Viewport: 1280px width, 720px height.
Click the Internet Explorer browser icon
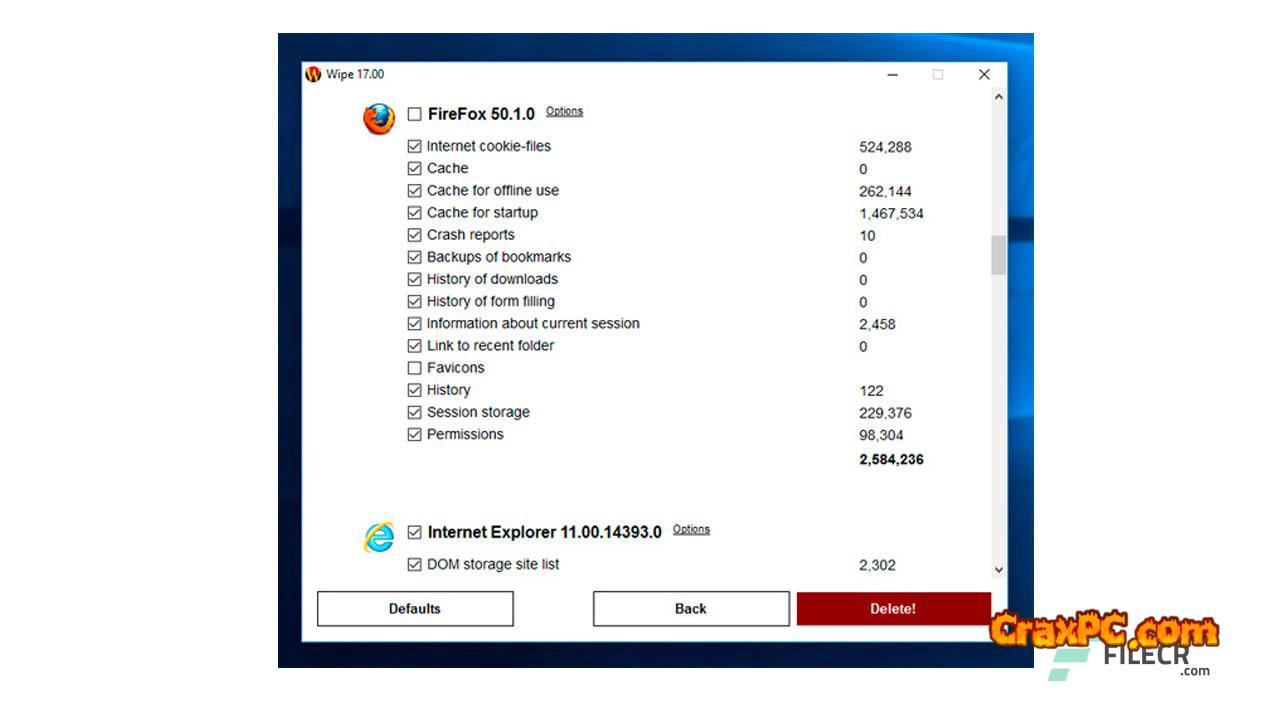[379, 537]
